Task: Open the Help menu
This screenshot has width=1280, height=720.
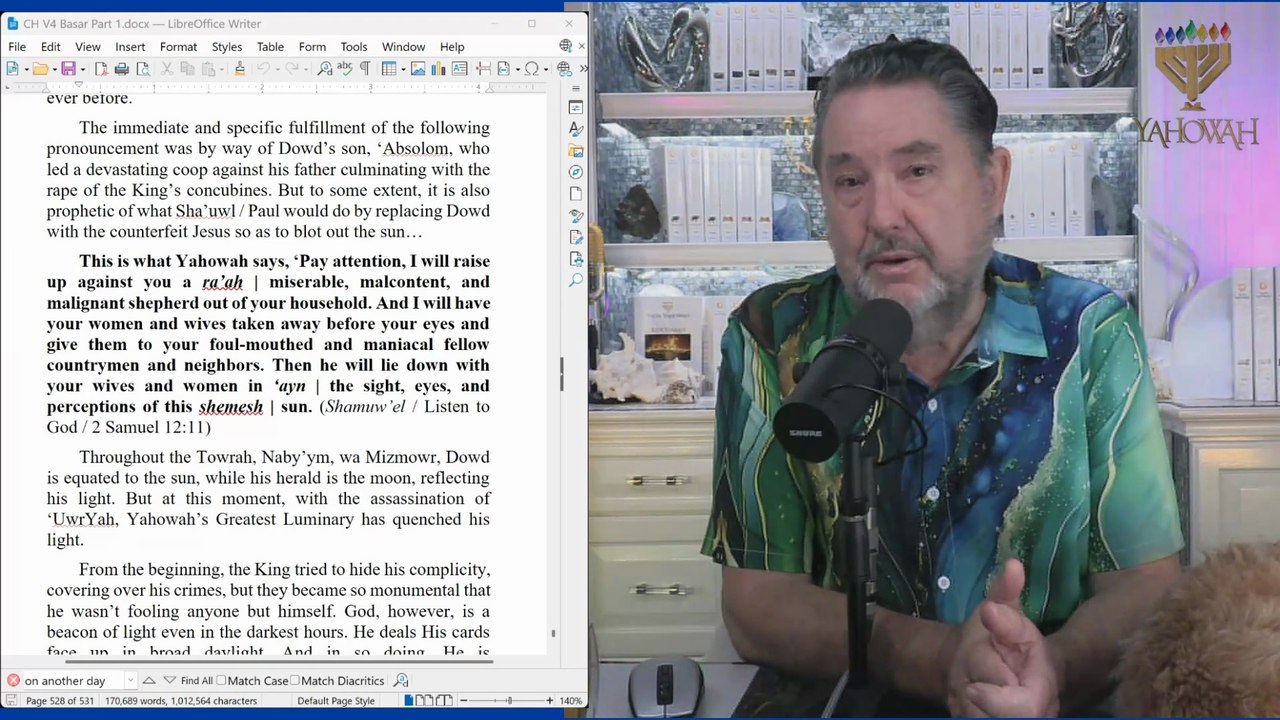Action: (x=452, y=47)
